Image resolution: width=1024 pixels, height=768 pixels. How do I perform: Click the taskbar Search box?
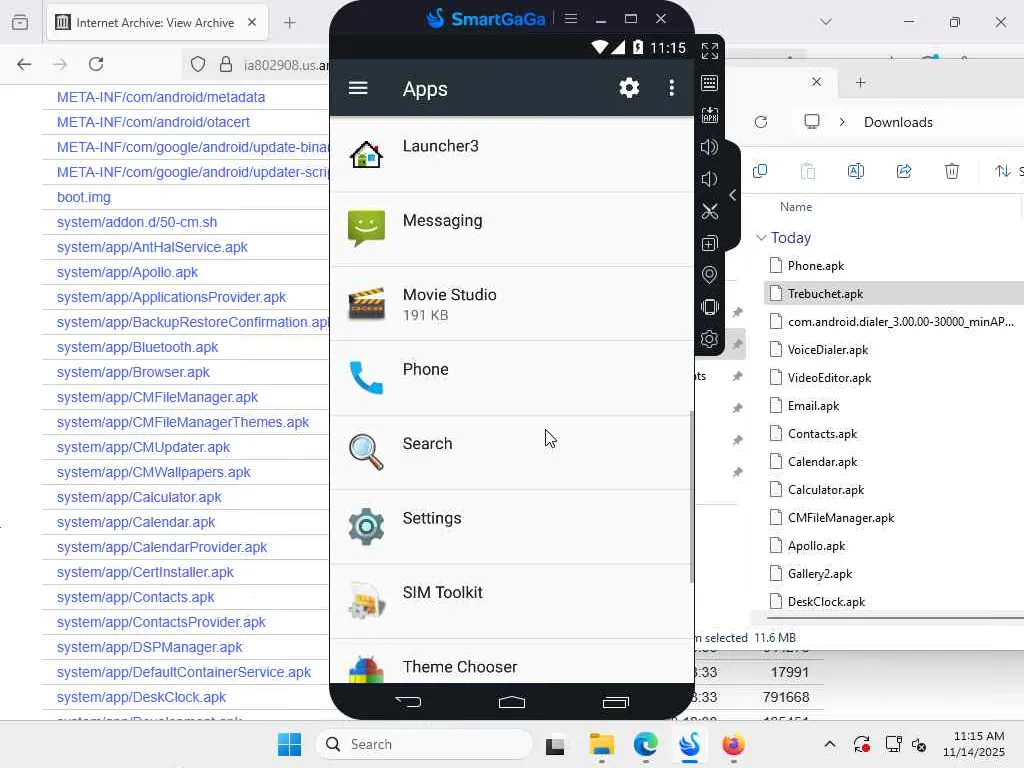(424, 744)
